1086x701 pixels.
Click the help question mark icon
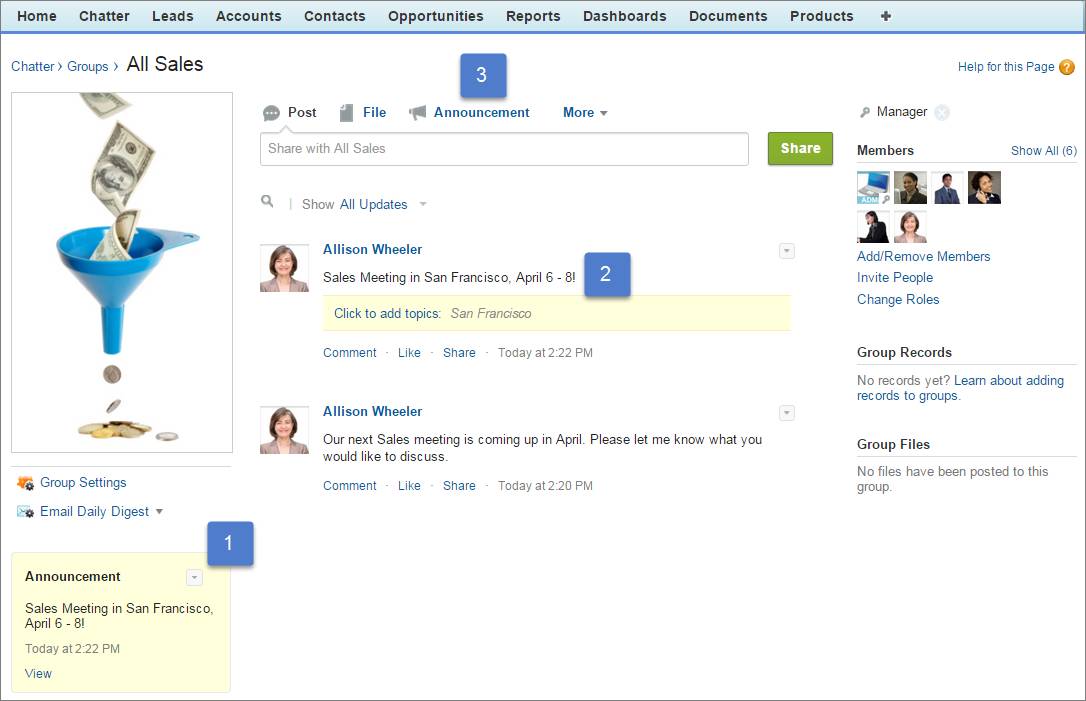coord(1067,67)
